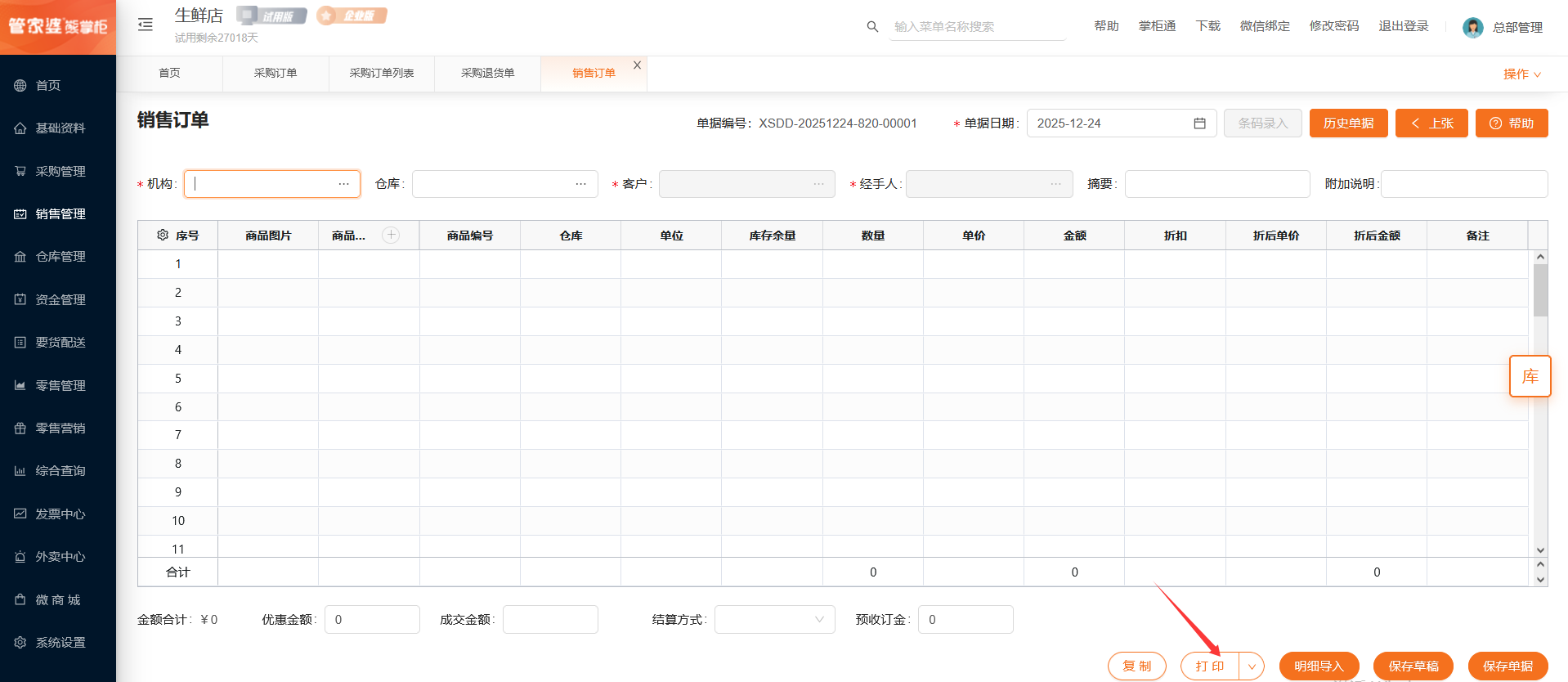Viewport: 1568px width, 682px height.
Task: Open the 客户 selector field
Action: pos(746,184)
